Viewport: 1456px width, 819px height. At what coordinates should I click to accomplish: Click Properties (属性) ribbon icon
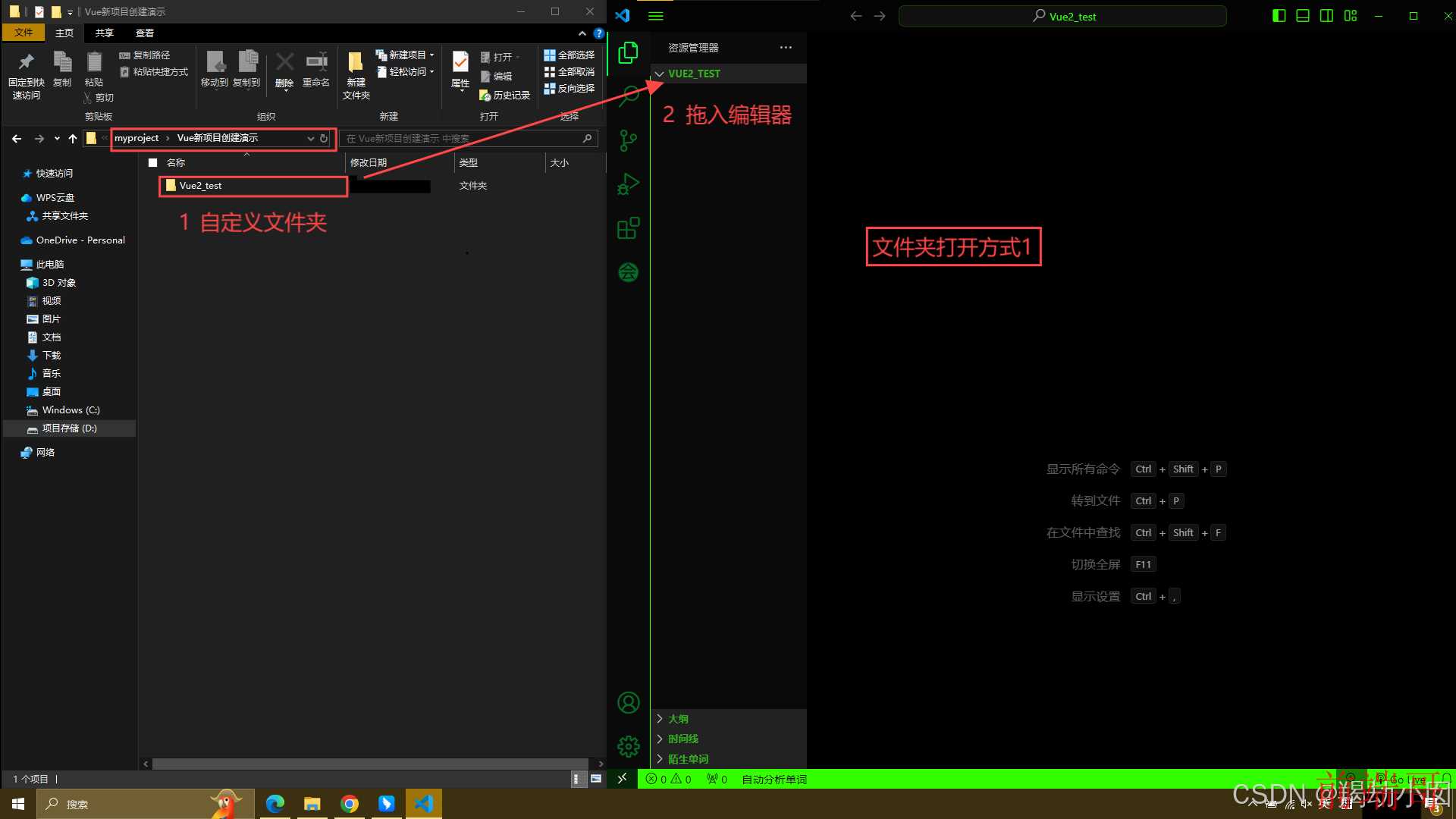(x=460, y=71)
